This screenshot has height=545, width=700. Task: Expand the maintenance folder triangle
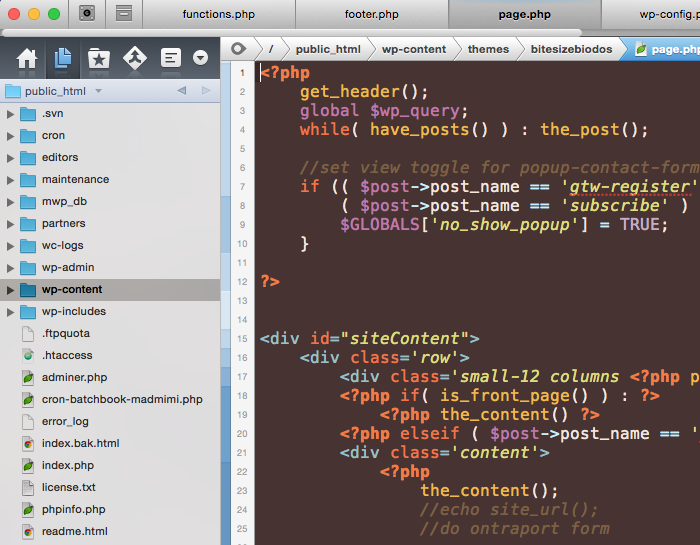(10, 179)
